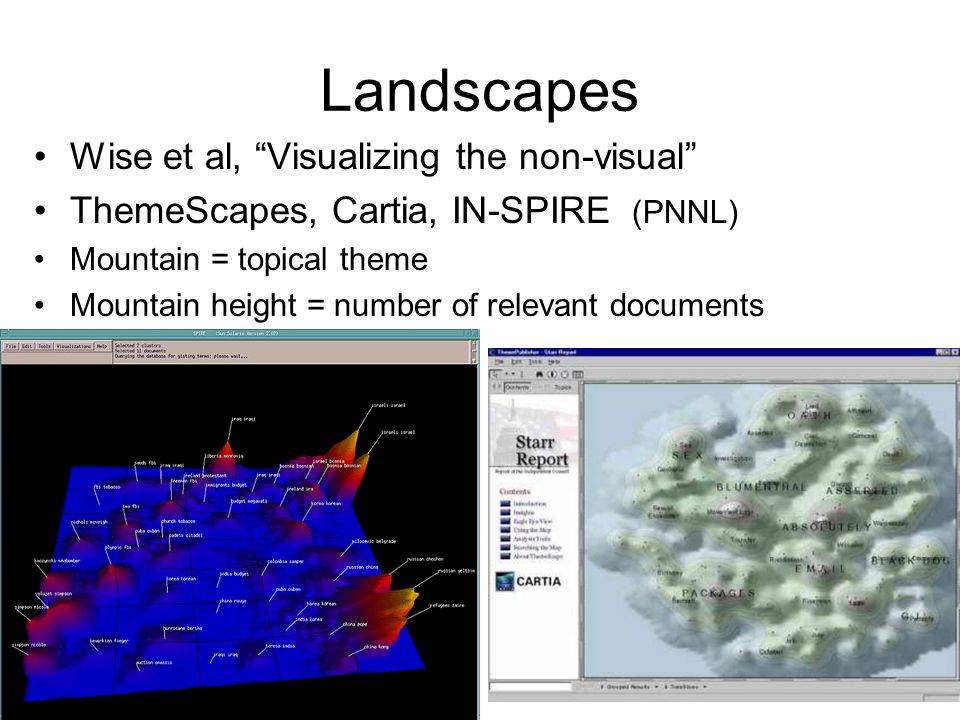The image size is (960, 720).
Task: Select the PACKAGES region label on the map
Action: tap(718, 593)
